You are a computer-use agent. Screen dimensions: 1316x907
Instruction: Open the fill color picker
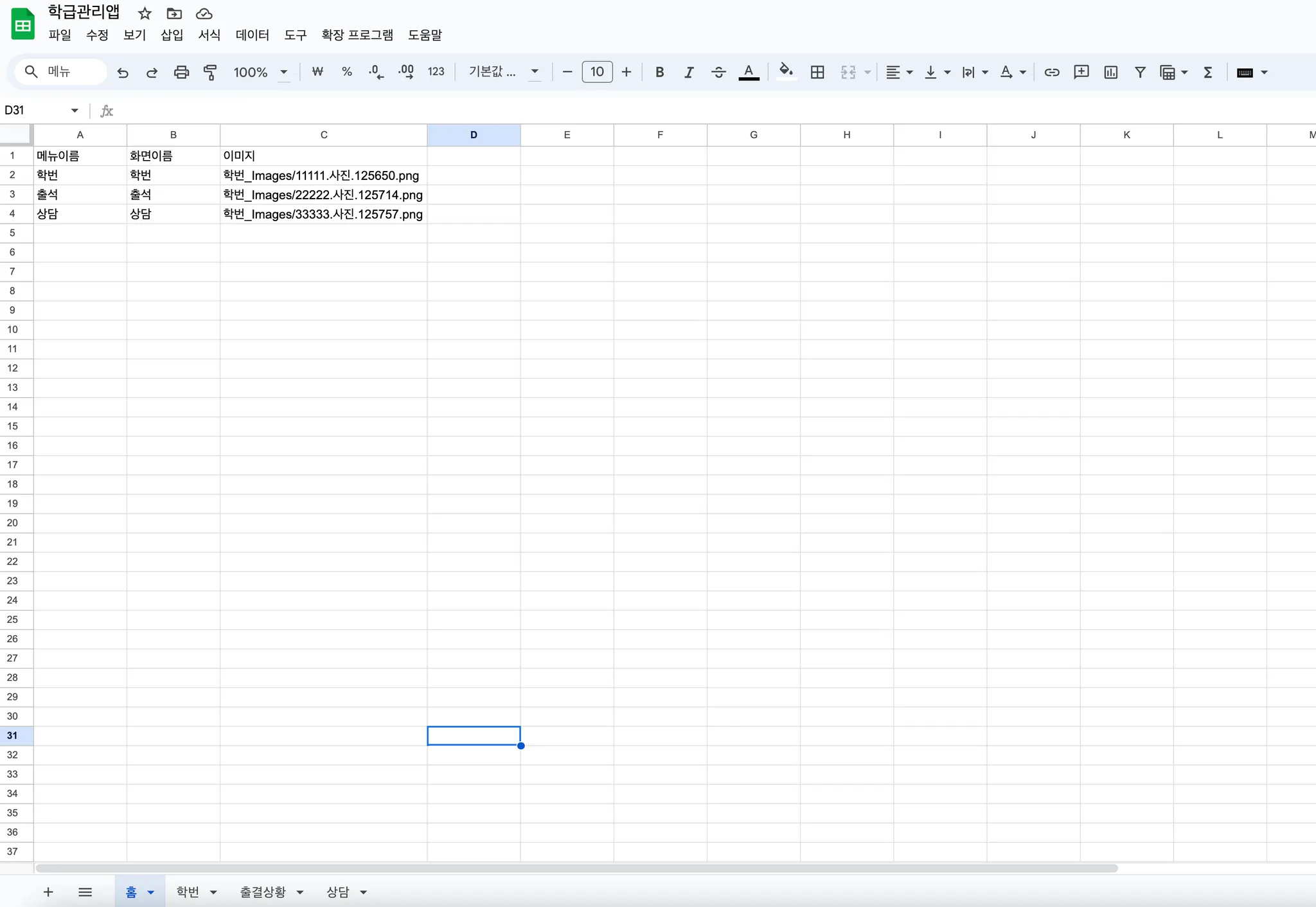click(x=785, y=72)
